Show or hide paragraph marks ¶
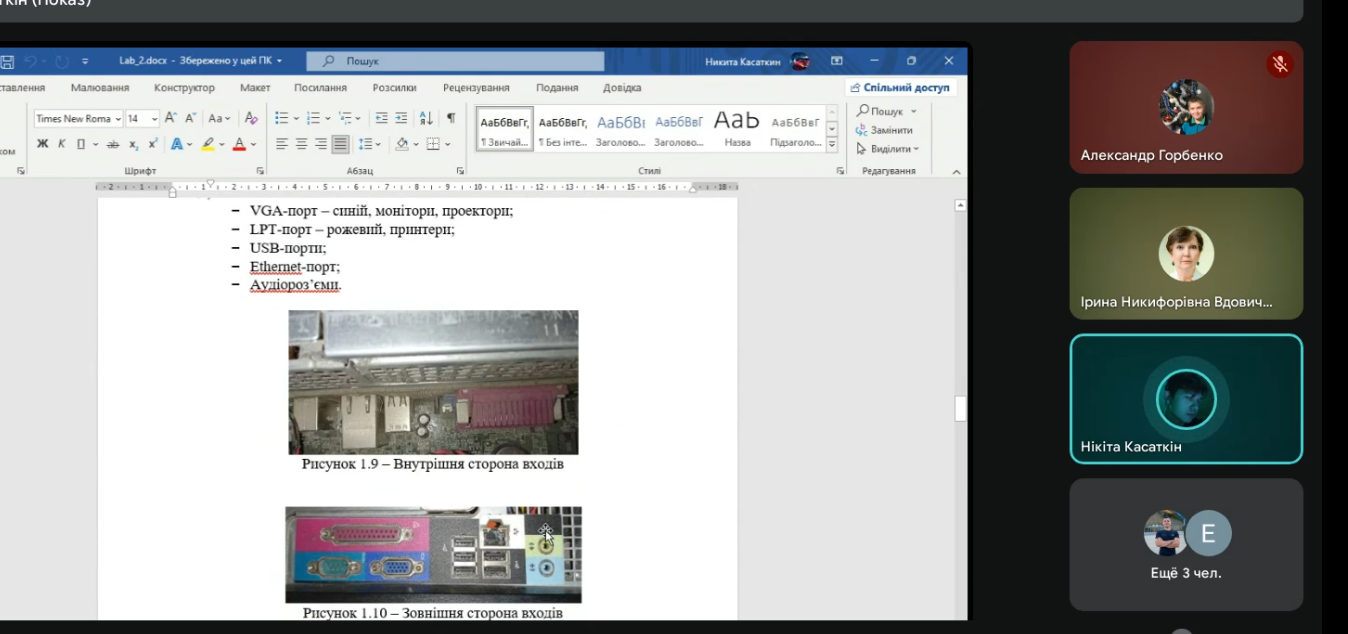Screen dimensions: 1348x634 pyautogui.click(x=451, y=118)
